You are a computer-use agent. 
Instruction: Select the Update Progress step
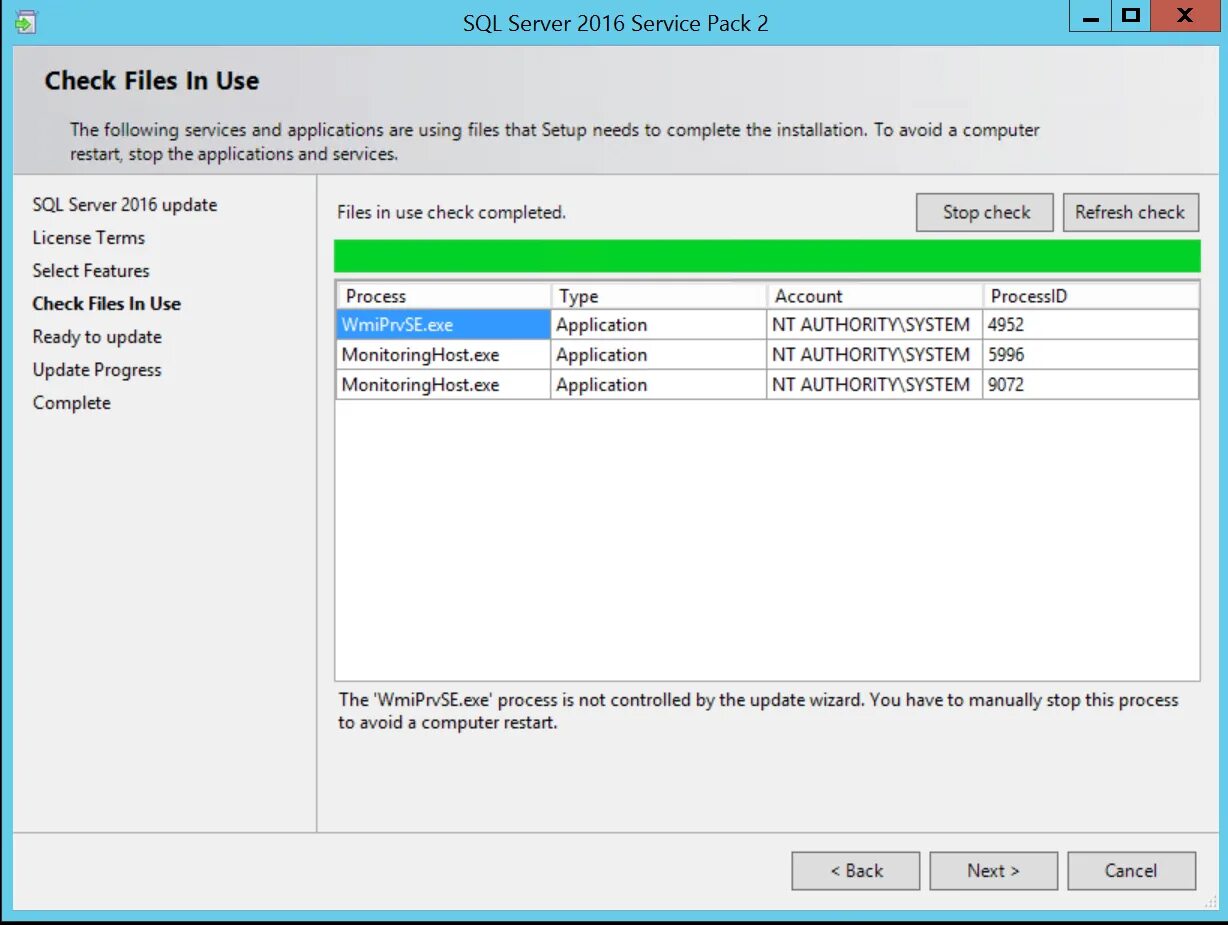(97, 370)
